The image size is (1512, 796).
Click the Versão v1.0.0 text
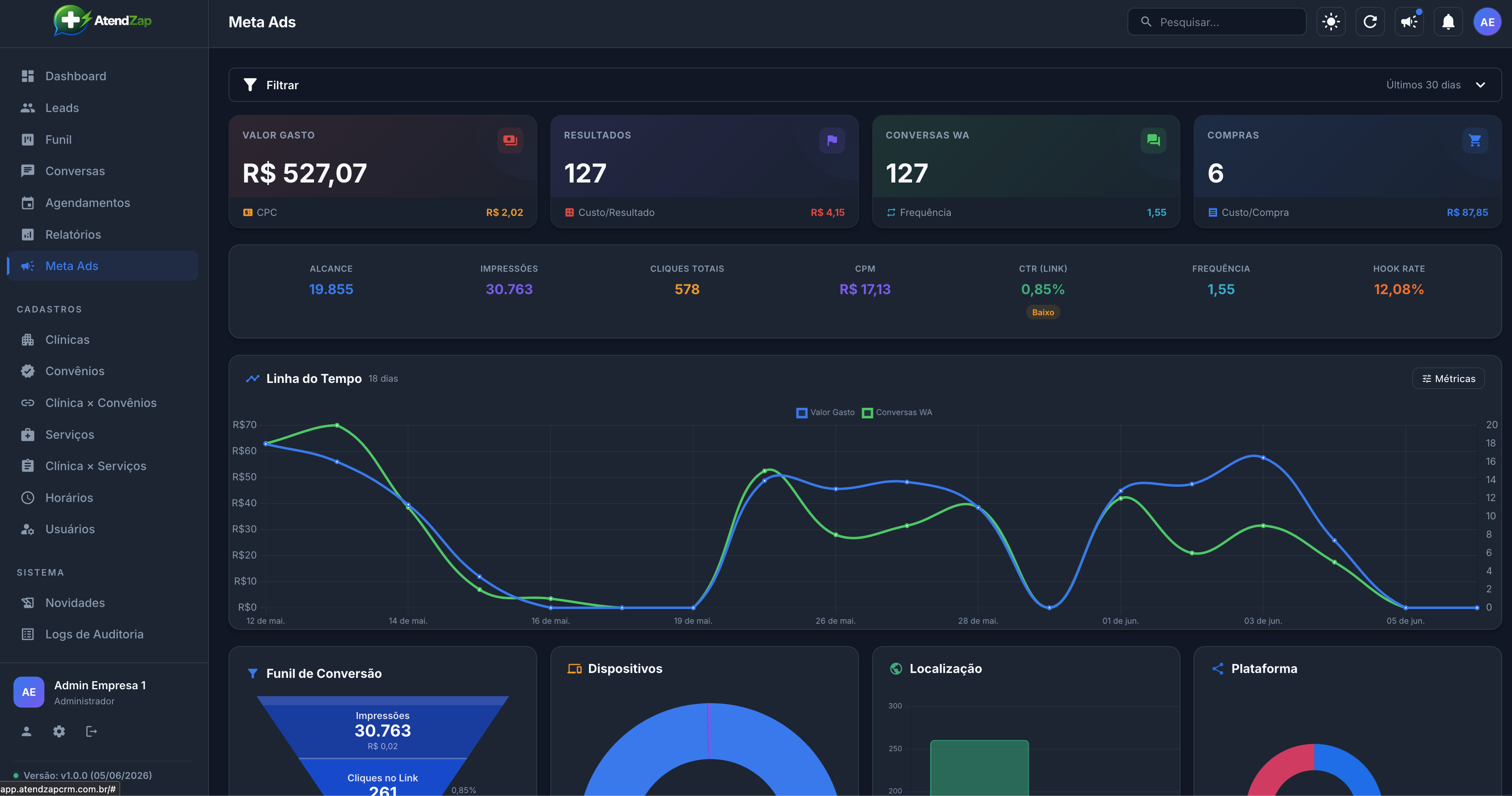(x=88, y=776)
